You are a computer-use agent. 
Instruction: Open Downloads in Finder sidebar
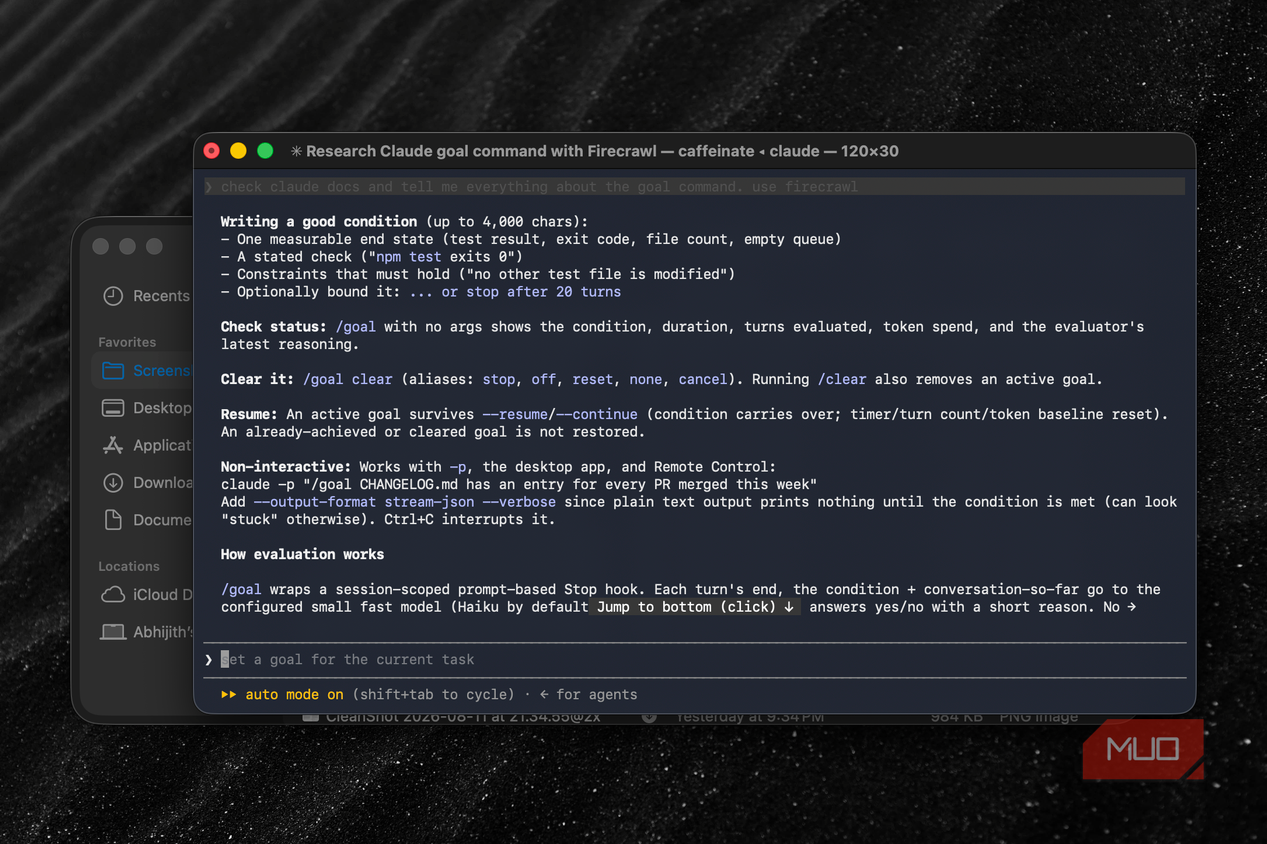click(147, 482)
